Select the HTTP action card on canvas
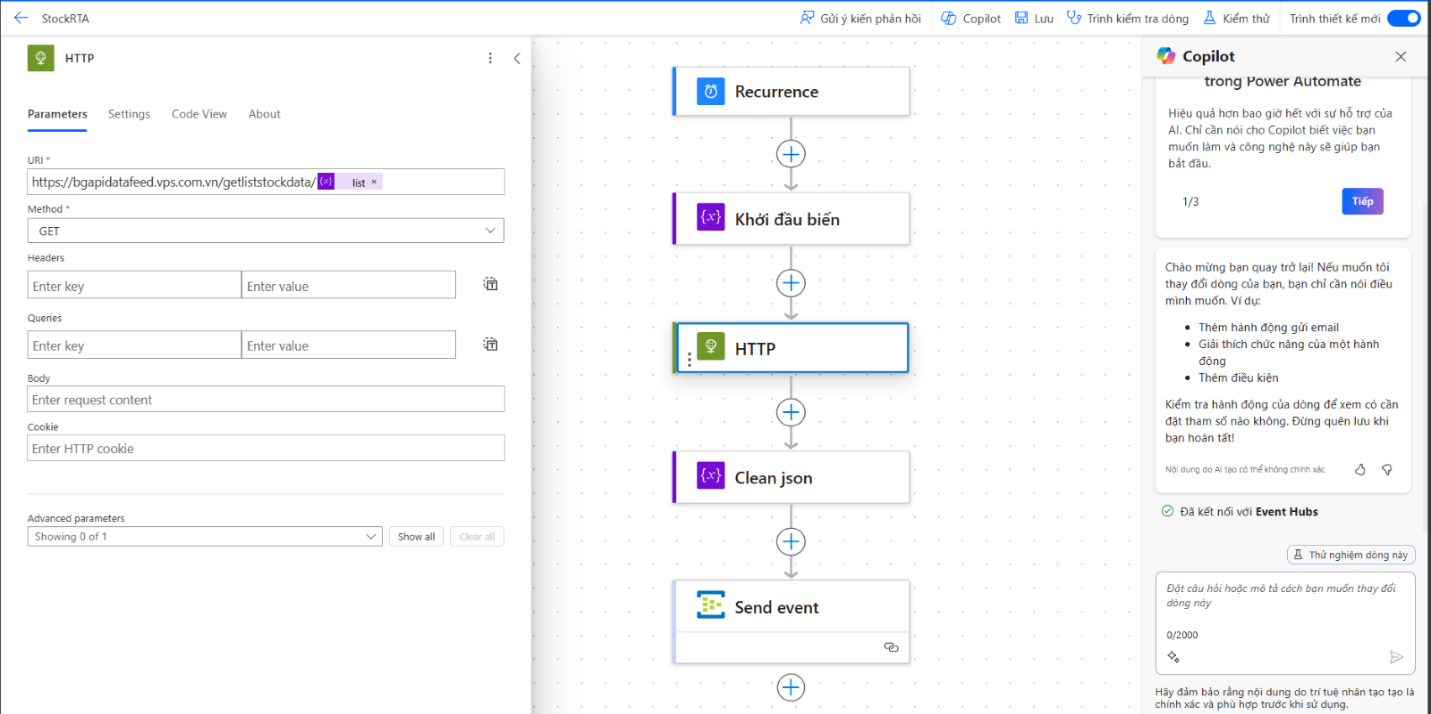 pyautogui.click(x=791, y=348)
